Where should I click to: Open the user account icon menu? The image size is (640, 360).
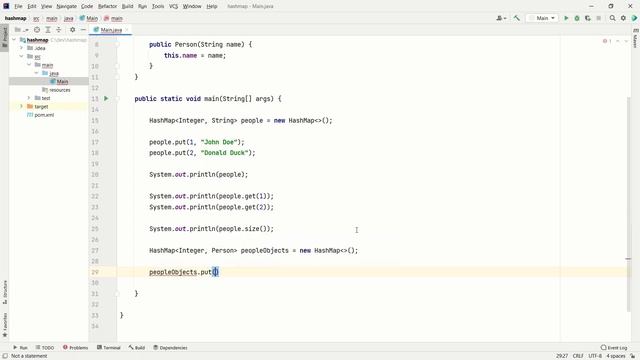pyautogui.click(x=501, y=18)
